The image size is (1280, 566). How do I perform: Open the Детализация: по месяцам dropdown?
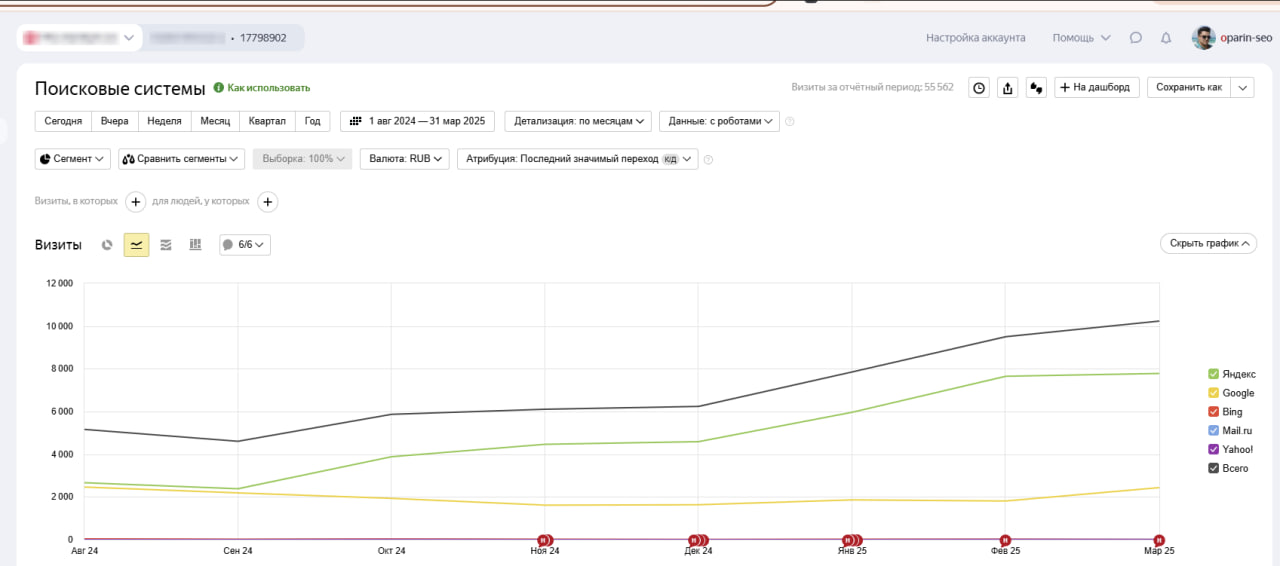[578, 121]
